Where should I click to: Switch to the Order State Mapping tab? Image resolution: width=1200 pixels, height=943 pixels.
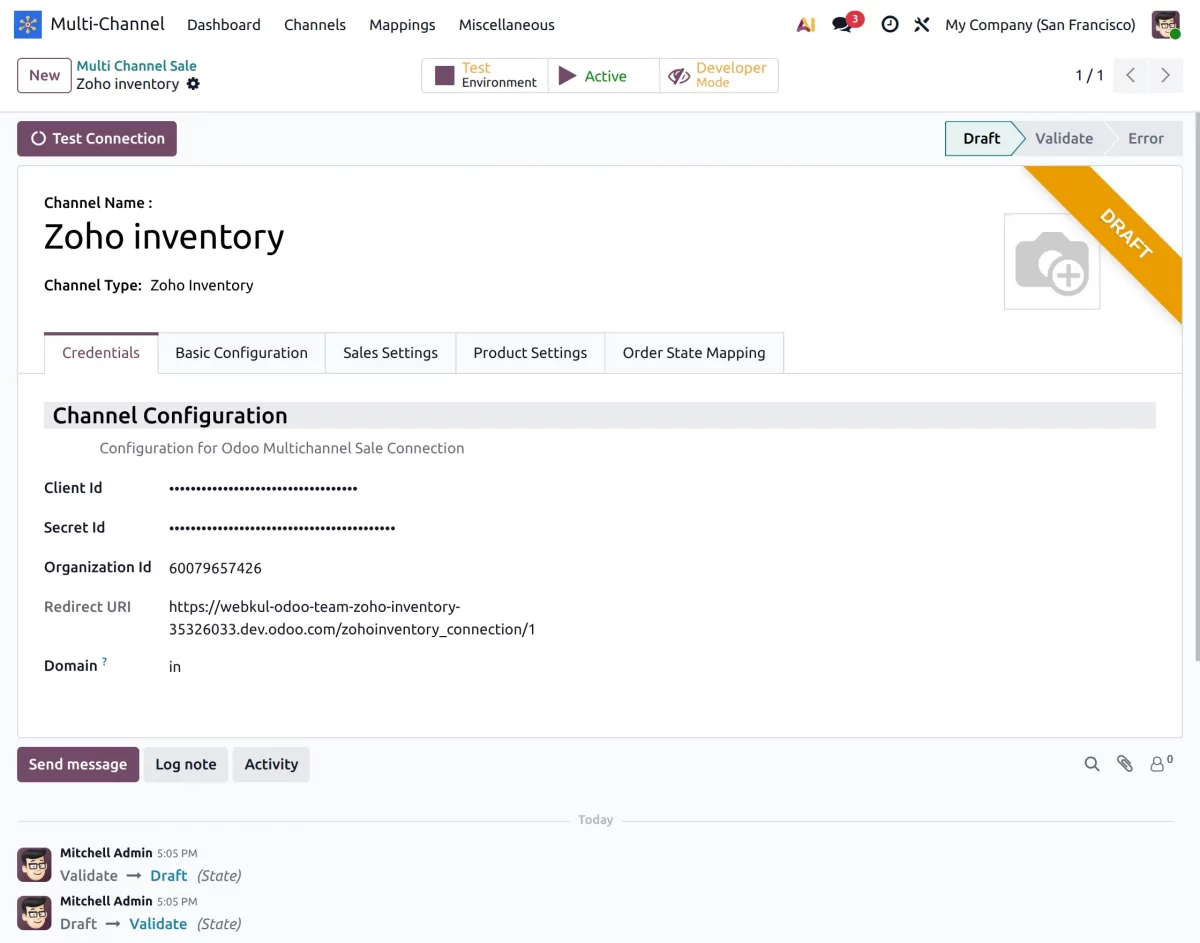[694, 353]
